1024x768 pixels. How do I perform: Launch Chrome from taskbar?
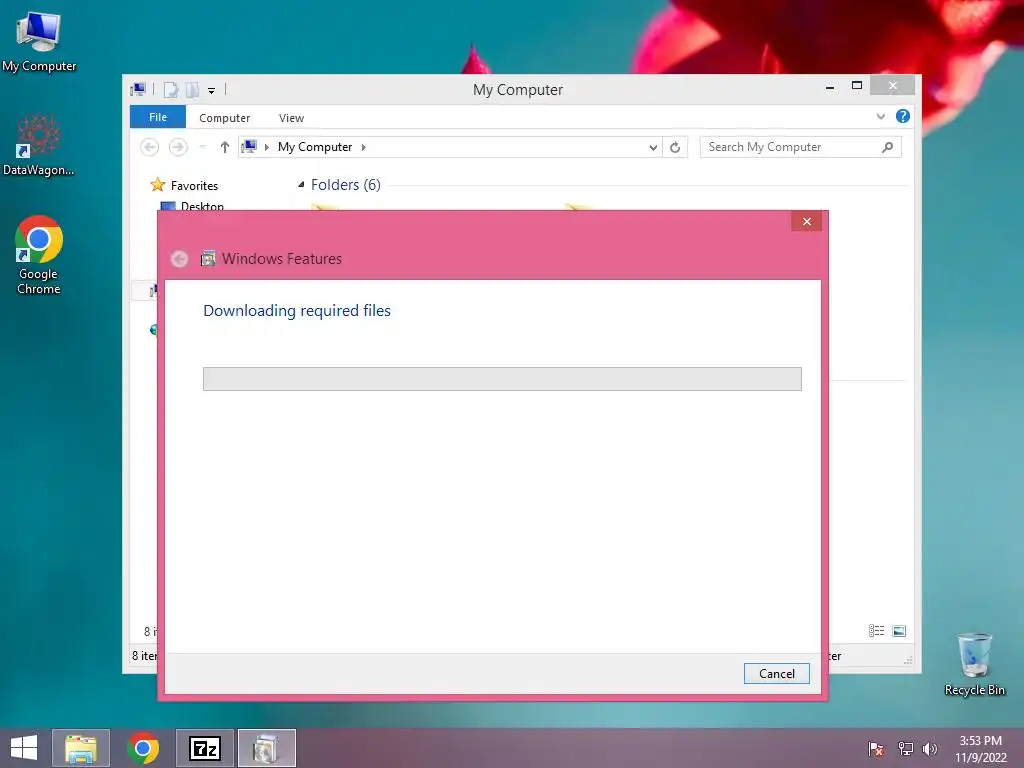pyautogui.click(x=143, y=748)
